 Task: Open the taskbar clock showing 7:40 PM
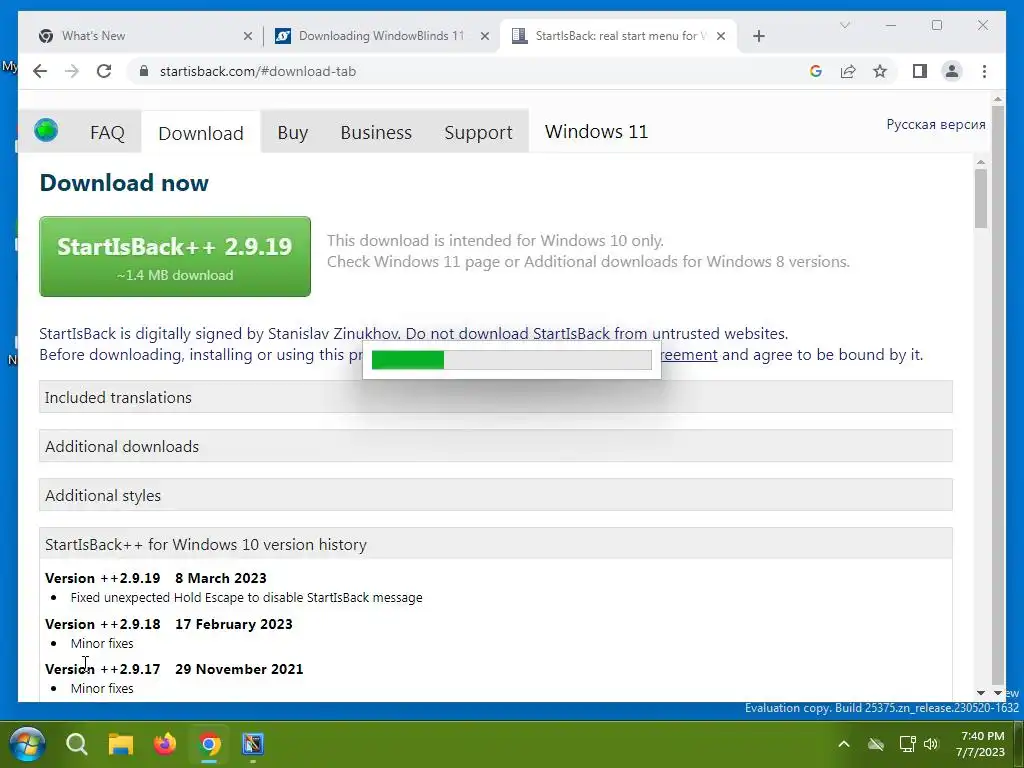pyautogui.click(x=980, y=744)
